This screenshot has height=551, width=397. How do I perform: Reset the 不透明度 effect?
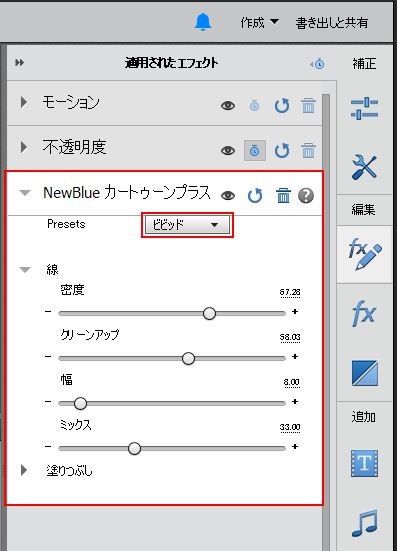coord(282,150)
